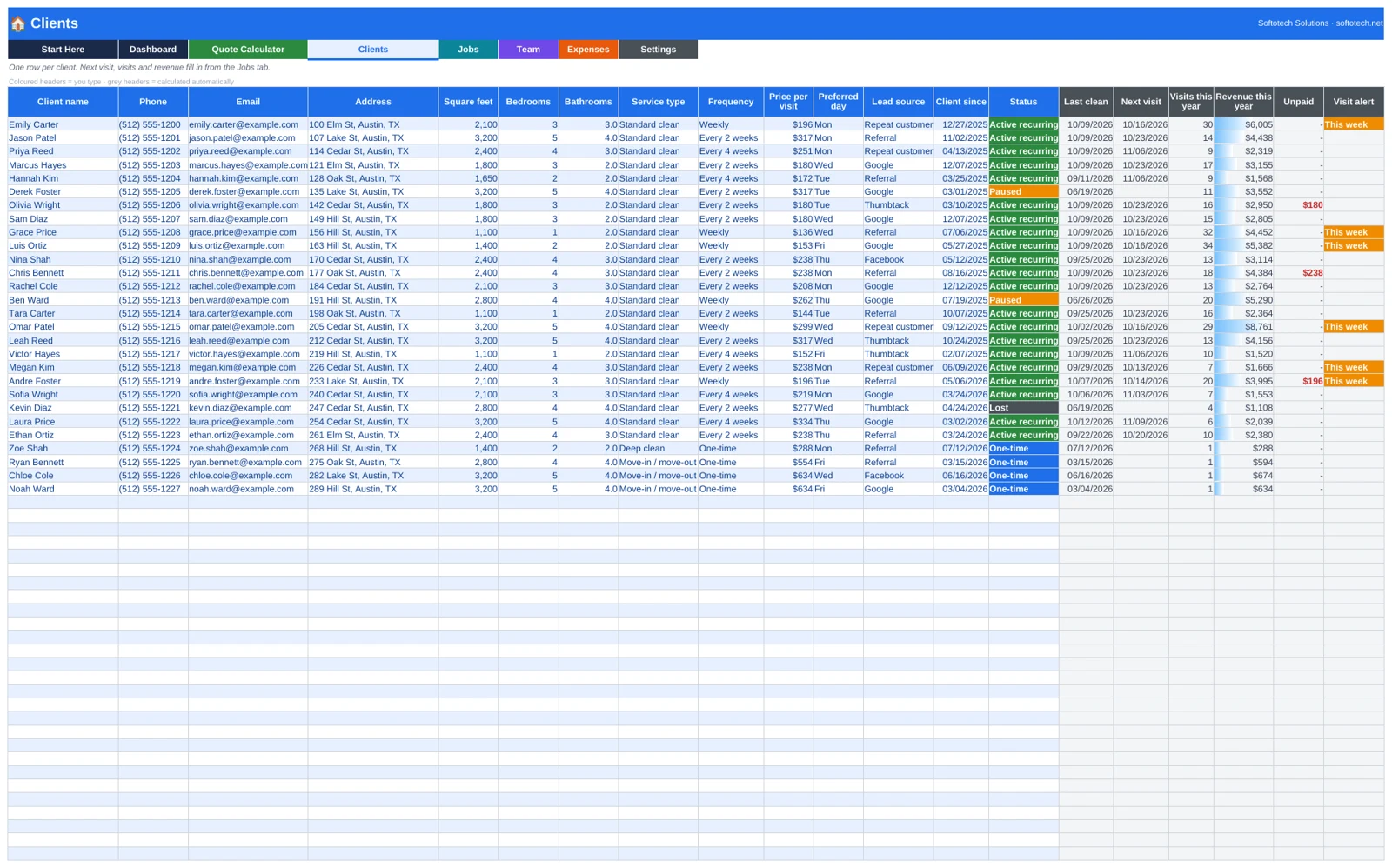Click Ben Ward's last clean date 06/26/2026

tap(1086, 300)
